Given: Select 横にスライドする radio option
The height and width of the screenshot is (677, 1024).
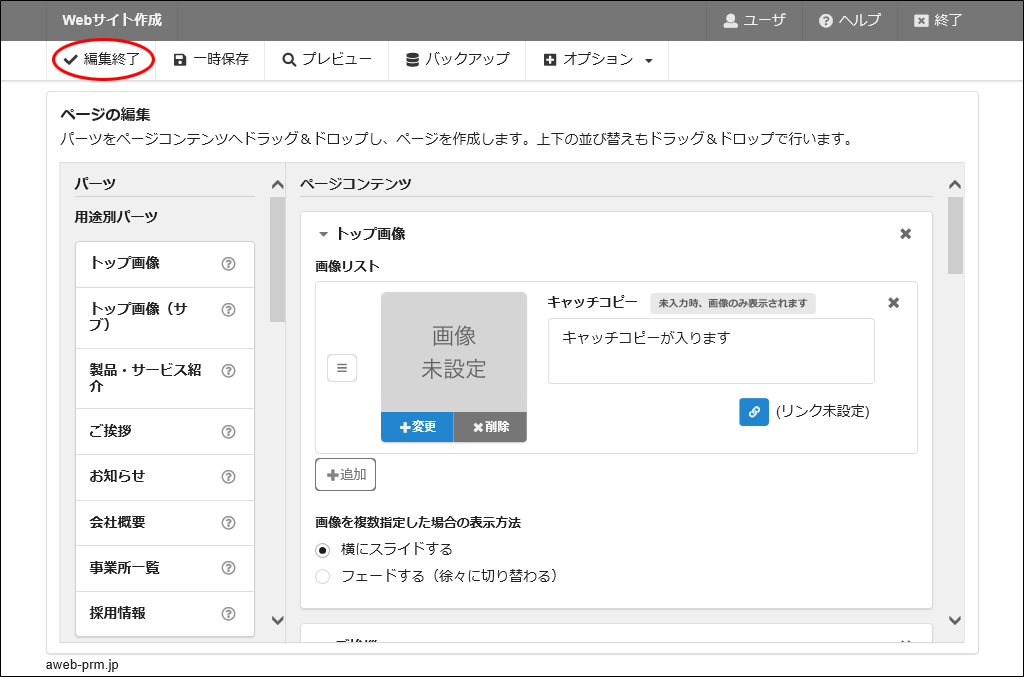Looking at the screenshot, I should click(322, 550).
